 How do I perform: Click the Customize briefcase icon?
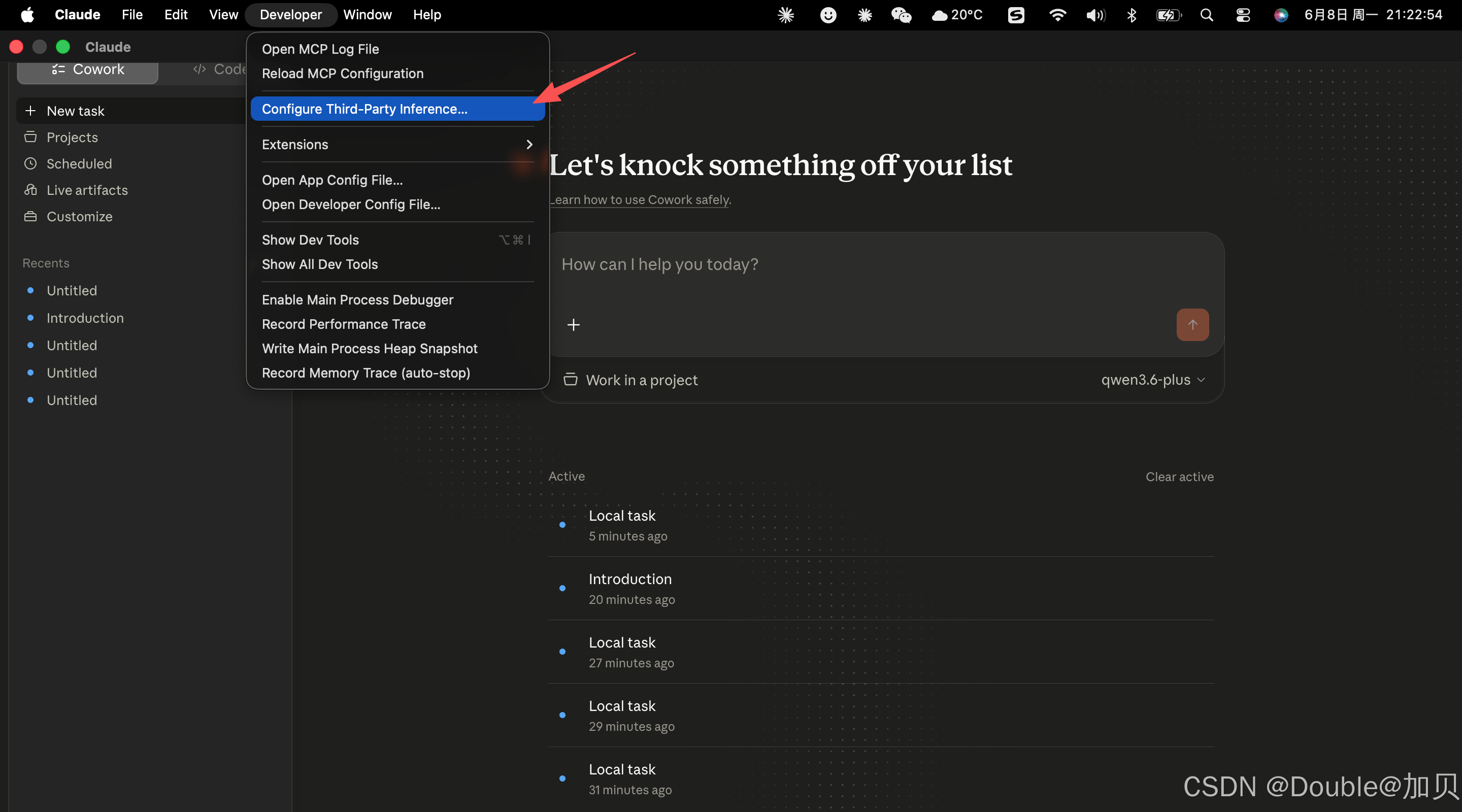[x=30, y=216]
